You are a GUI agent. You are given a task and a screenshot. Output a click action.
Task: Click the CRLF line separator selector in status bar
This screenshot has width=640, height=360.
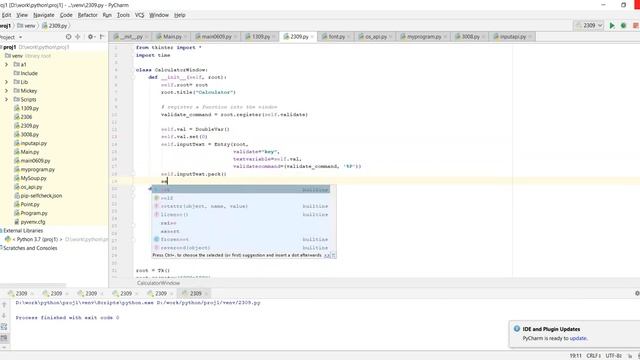[x=593, y=356]
